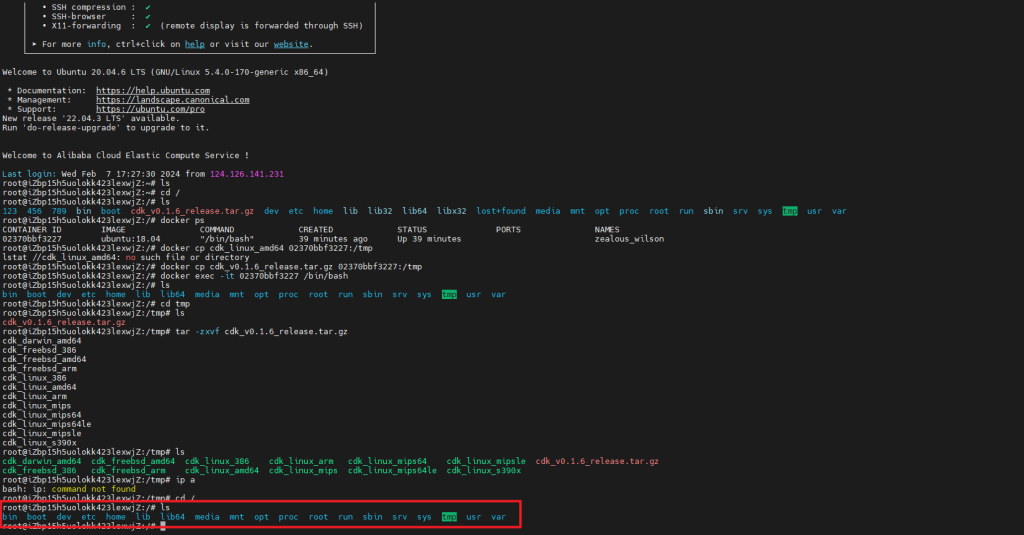Select the "X11-forwarding" label
This screenshot has height=535, width=1024.
click(x=86, y=25)
